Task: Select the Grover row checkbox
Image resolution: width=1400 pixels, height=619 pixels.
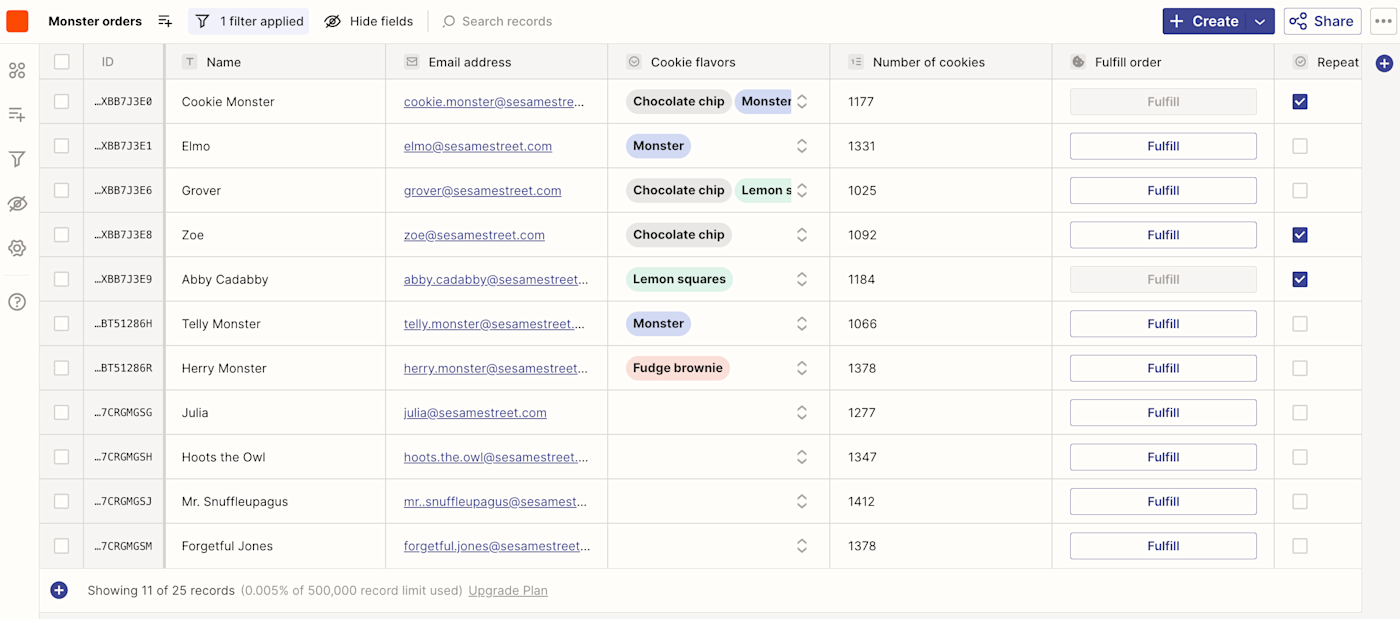Action: tap(62, 190)
